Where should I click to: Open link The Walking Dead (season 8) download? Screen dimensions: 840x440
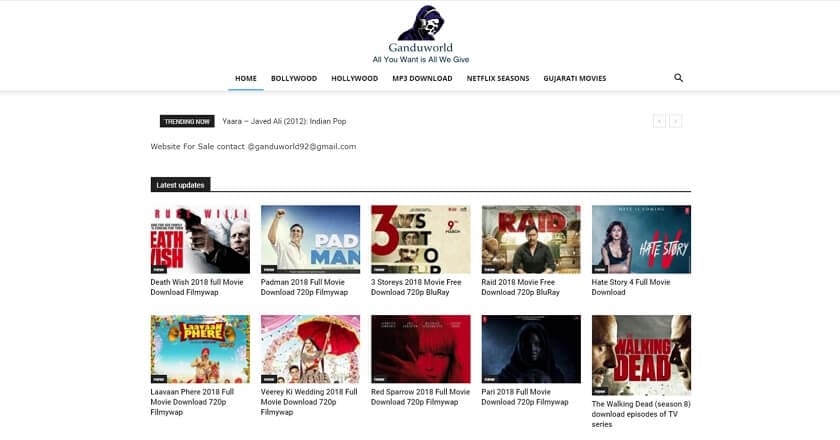[x=641, y=414]
